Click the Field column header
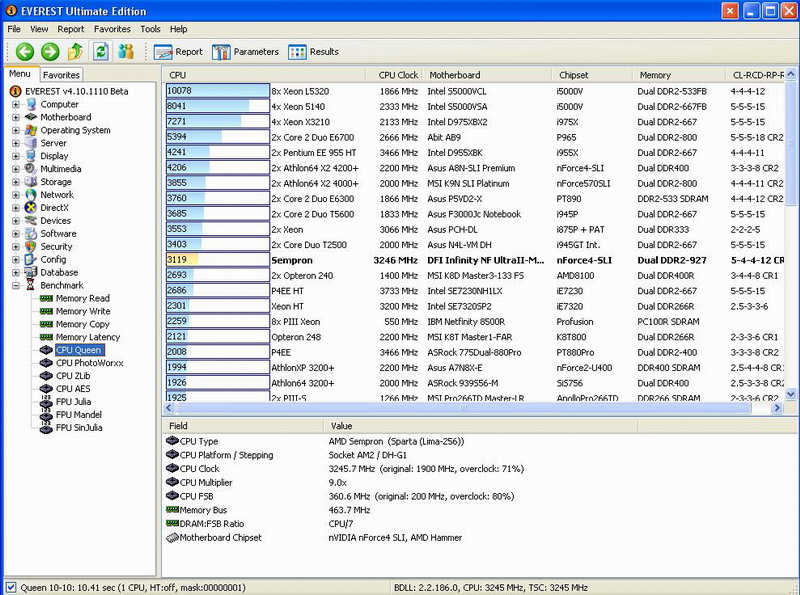The height and width of the screenshot is (595, 800). [243, 426]
